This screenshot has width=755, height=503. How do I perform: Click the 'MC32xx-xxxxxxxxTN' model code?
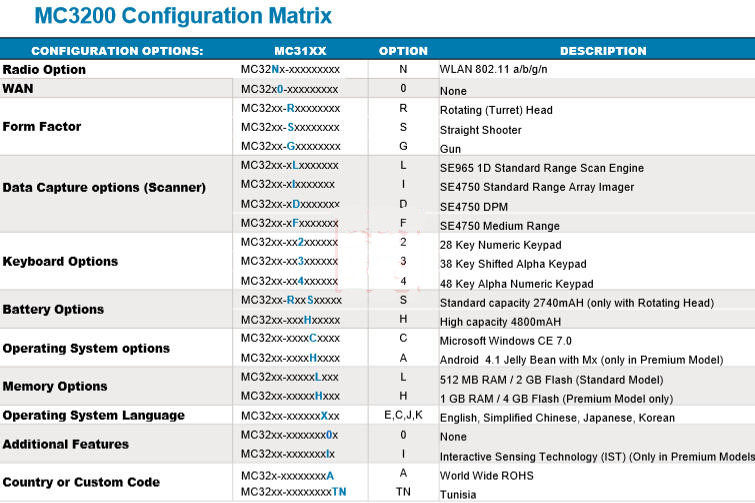tap(294, 491)
